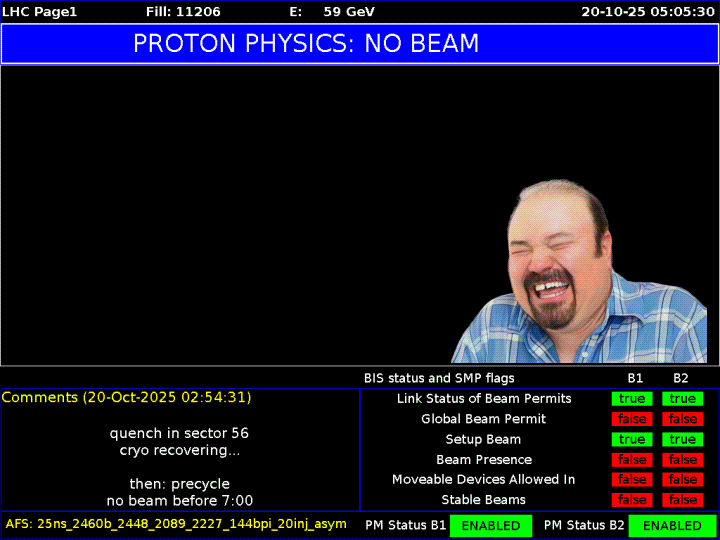This screenshot has height=540, width=720.
Task: Click the B1 Global Beam Permit false flag
Action: pyautogui.click(x=632, y=419)
